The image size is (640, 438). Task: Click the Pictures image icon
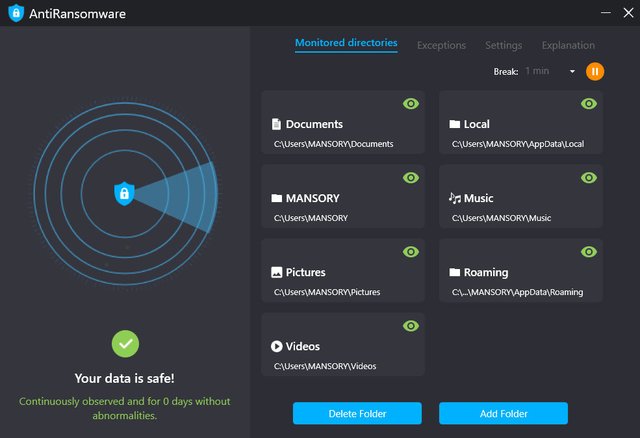click(277, 272)
